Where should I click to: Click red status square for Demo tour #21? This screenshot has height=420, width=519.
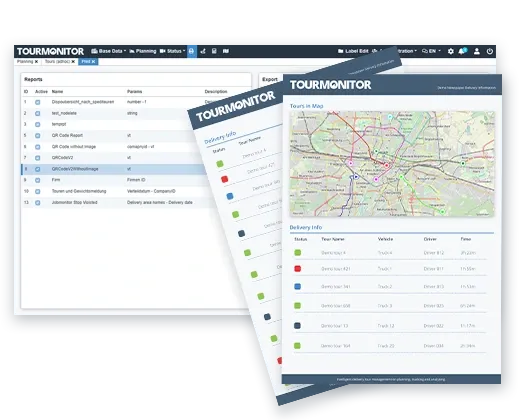[298, 269]
